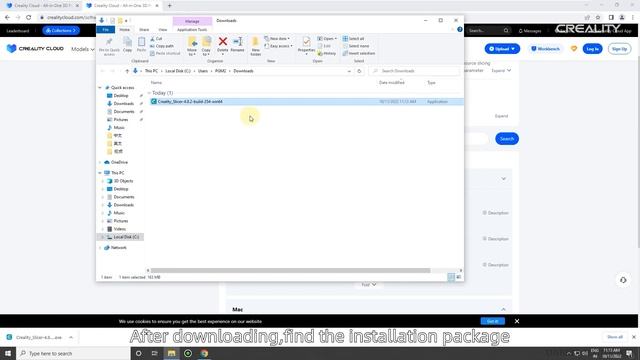
Task: Open Application Tools ribbon tab
Action: click(x=192, y=30)
